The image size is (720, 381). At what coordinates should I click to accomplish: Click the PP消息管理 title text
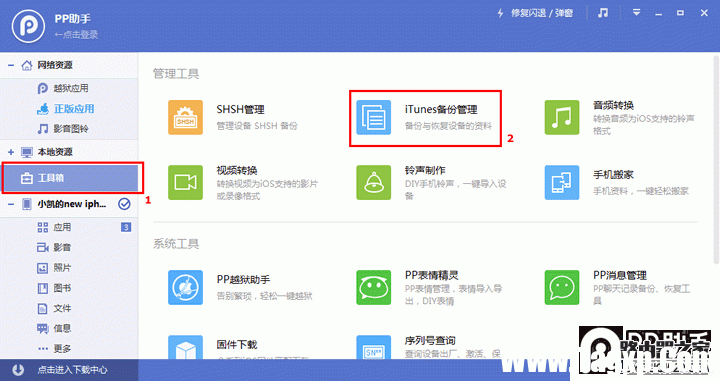(x=620, y=275)
